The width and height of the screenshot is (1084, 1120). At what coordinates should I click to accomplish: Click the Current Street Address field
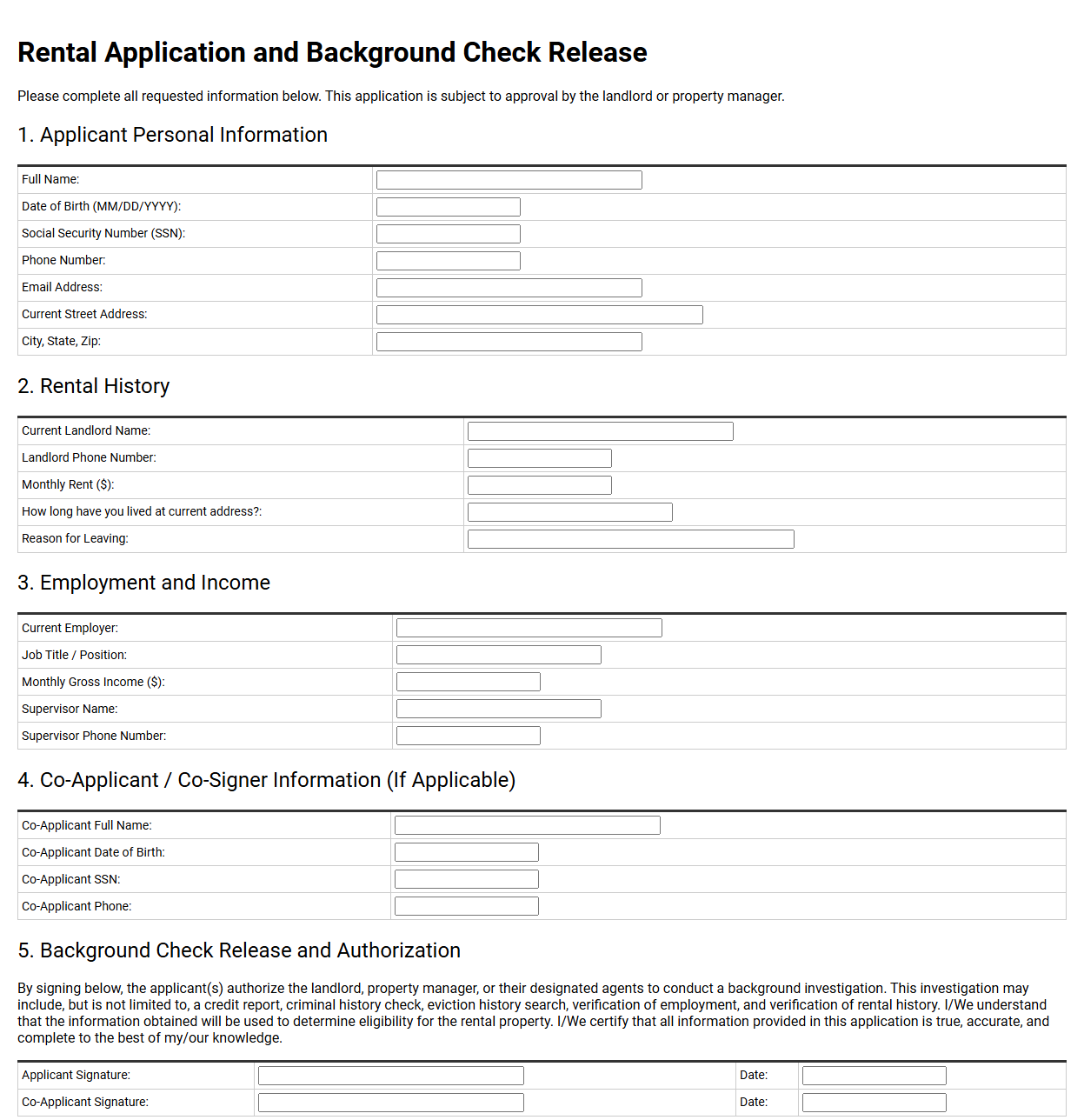pyautogui.click(x=540, y=315)
